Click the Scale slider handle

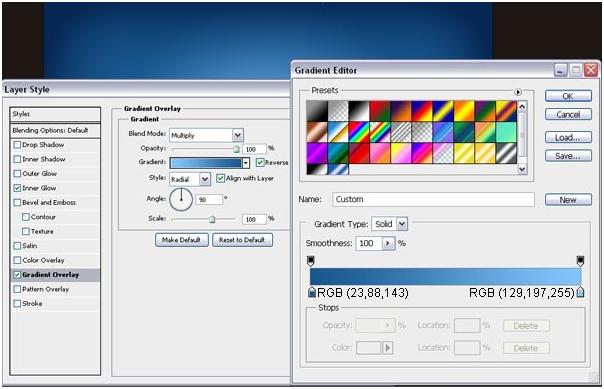click(212, 219)
